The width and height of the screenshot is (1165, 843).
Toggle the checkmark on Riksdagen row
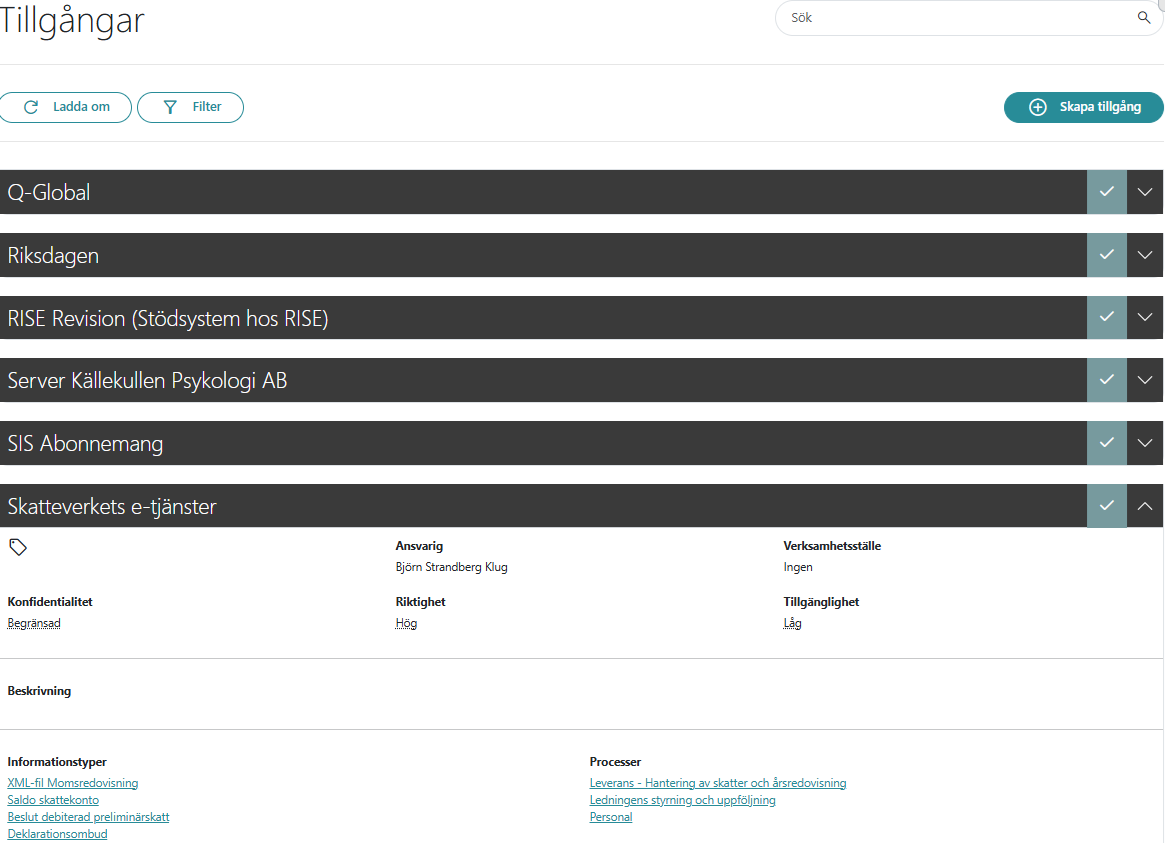1106,255
